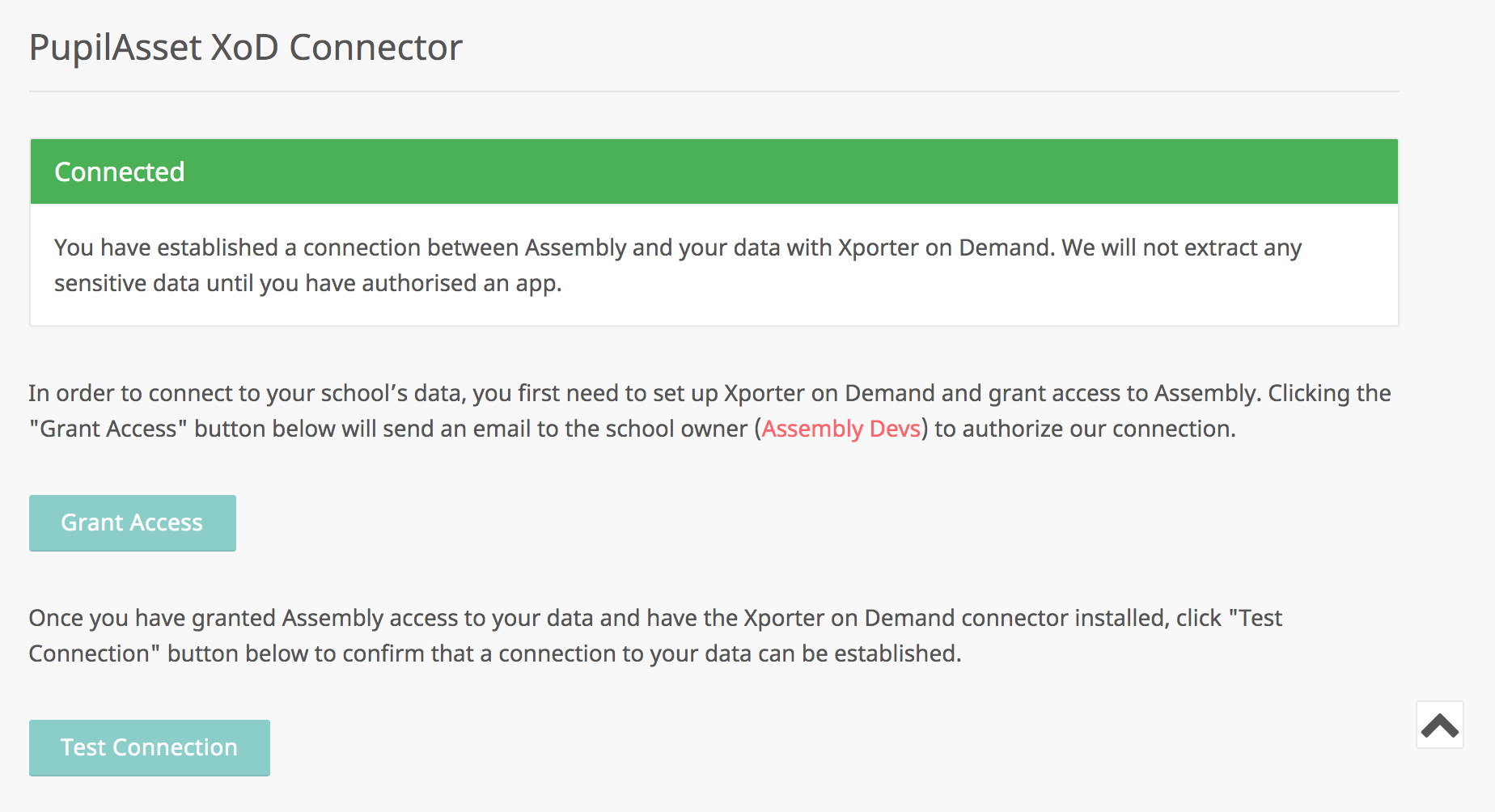Open the Assembly Devs link

pyautogui.click(x=841, y=429)
